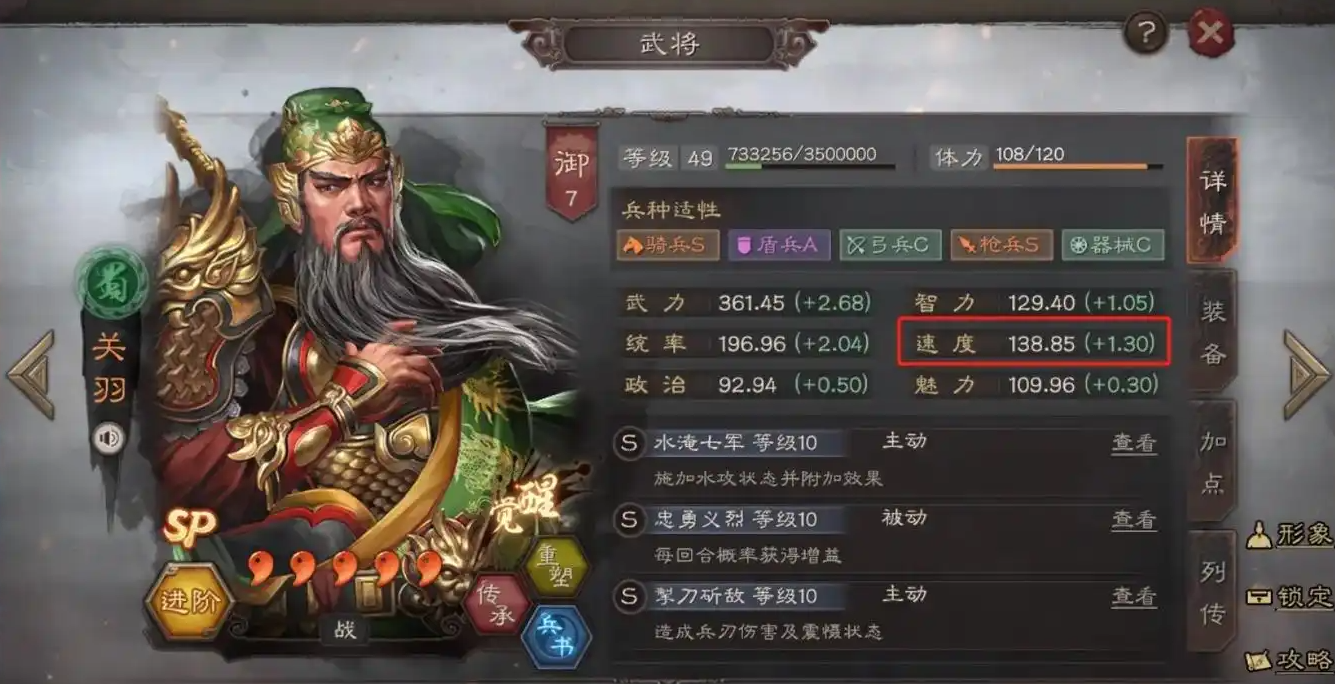Tap the 御 7 banner badge
This screenshot has height=684, width=1335.
[x=572, y=171]
